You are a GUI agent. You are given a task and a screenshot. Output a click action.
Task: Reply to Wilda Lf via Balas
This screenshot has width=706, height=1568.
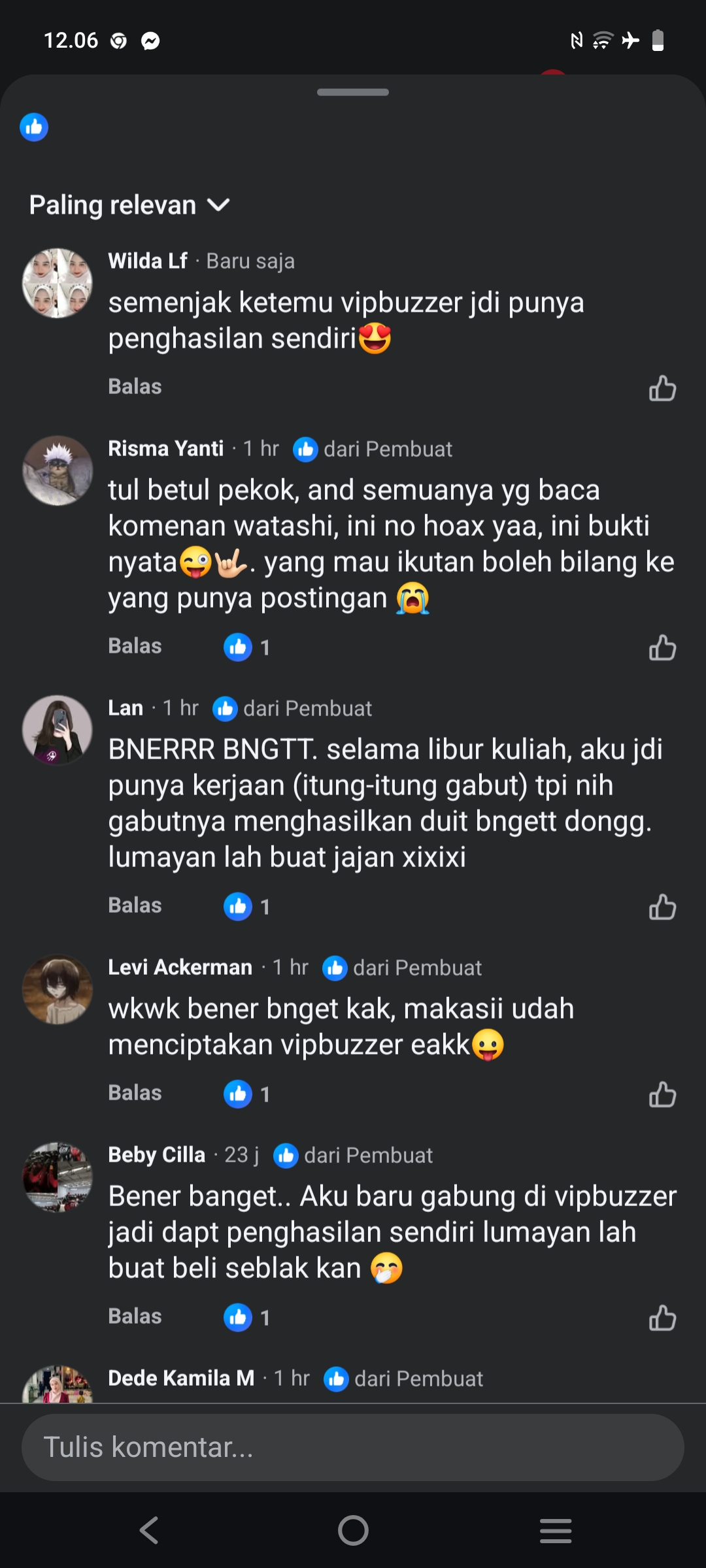click(135, 387)
